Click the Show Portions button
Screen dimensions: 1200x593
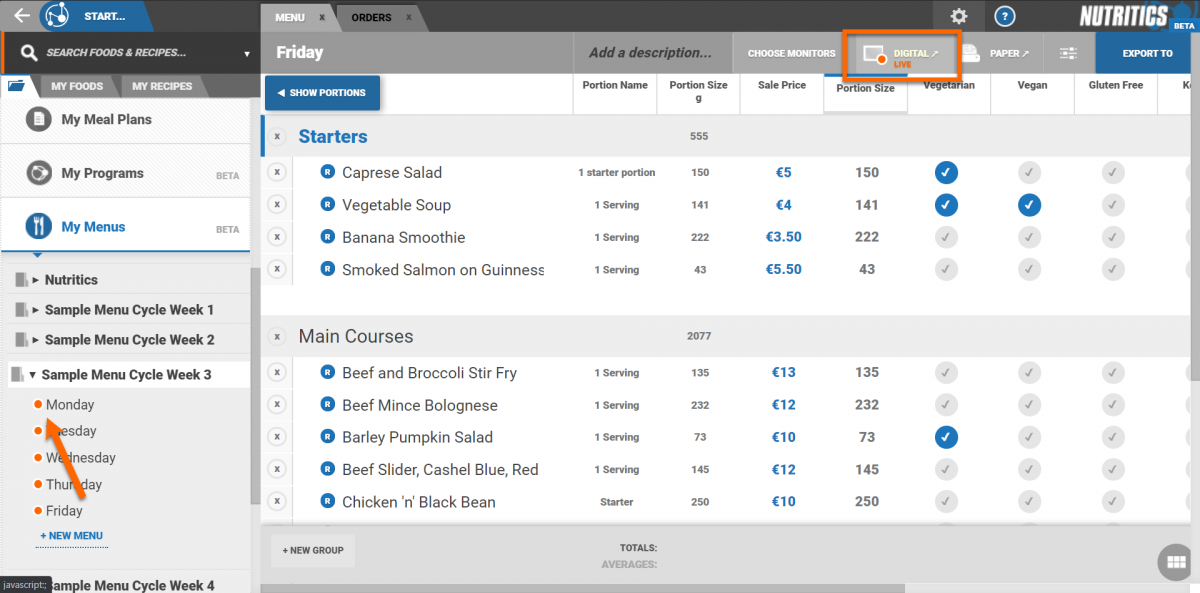pyautogui.click(x=322, y=93)
